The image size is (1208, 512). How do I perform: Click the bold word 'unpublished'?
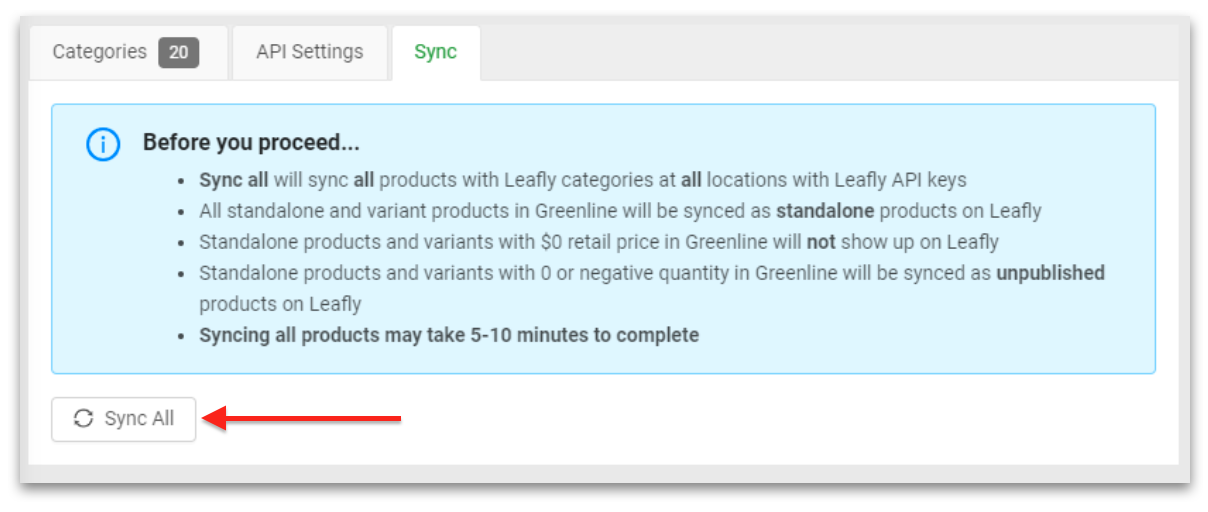point(1050,273)
